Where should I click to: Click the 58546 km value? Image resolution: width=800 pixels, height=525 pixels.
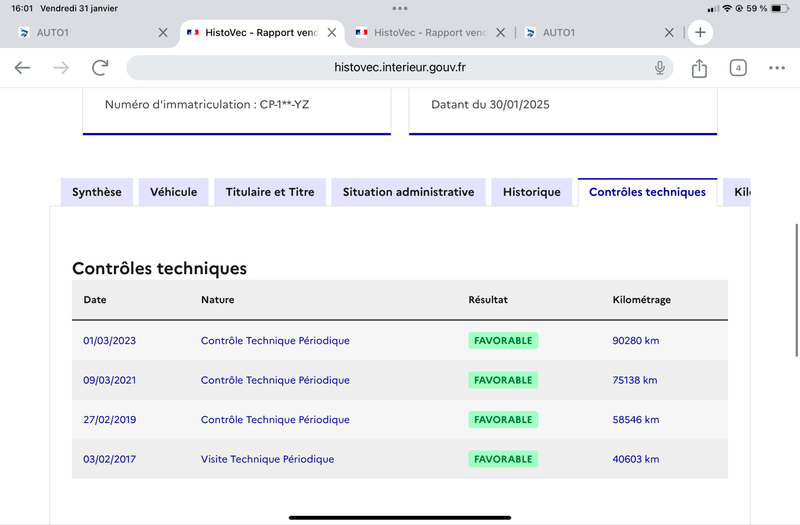(x=636, y=419)
